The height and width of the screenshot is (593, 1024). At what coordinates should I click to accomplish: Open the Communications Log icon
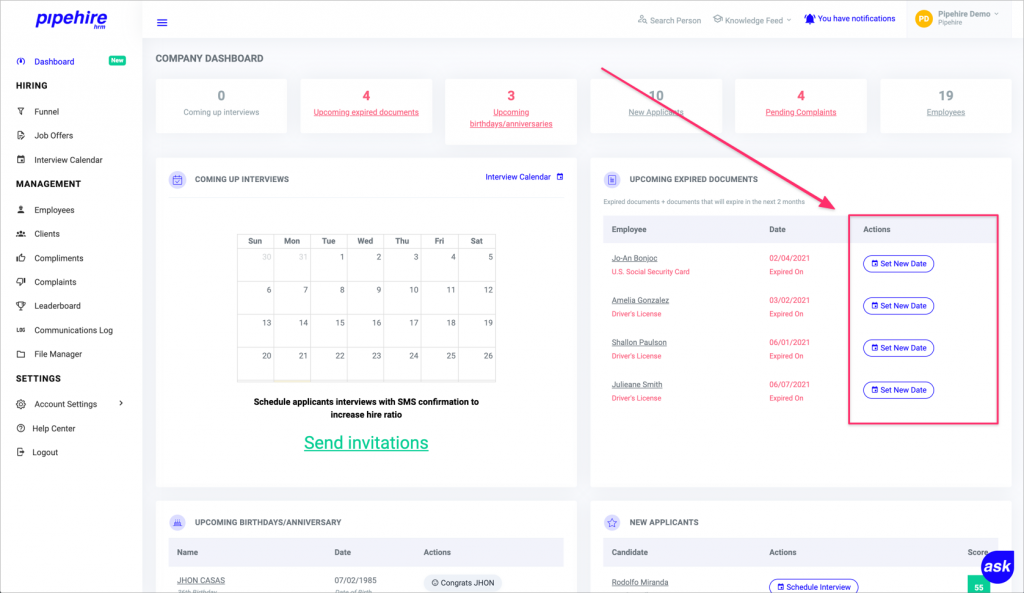point(22,330)
